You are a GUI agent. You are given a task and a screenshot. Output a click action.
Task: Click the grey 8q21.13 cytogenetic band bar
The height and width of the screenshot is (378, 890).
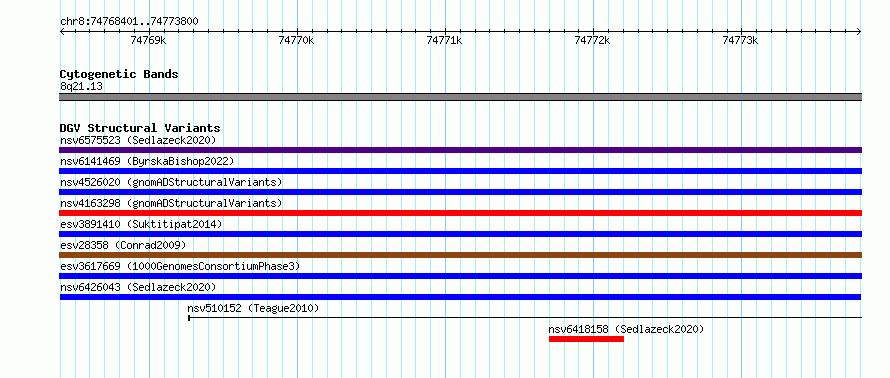pos(460,97)
